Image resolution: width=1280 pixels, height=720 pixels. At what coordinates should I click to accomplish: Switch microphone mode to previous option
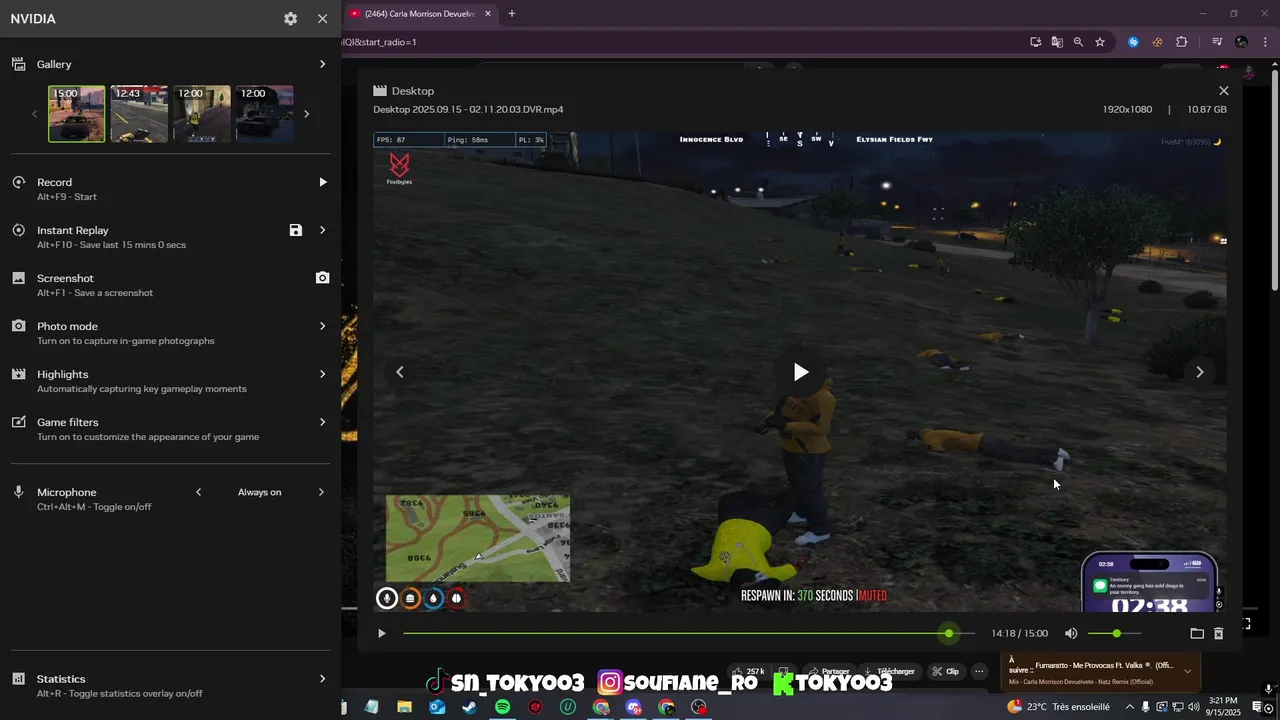coord(198,492)
